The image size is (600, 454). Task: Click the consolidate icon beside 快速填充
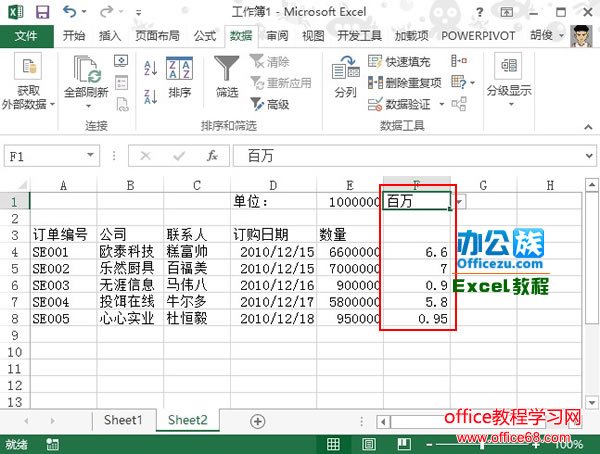459,60
